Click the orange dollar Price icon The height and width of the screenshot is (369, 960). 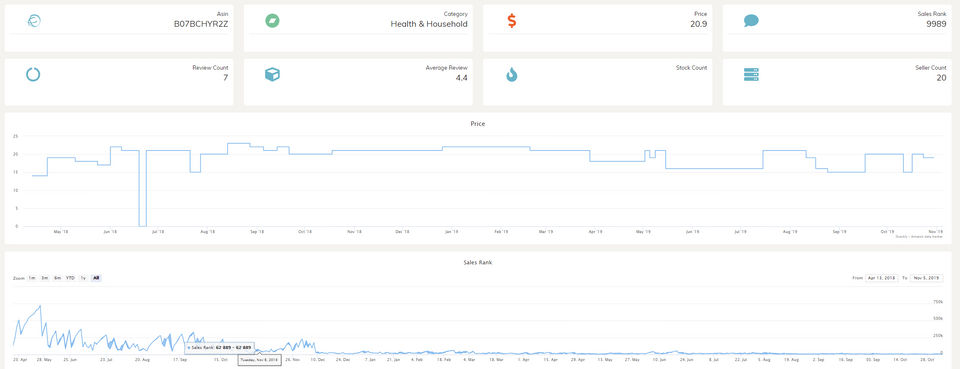pos(512,21)
